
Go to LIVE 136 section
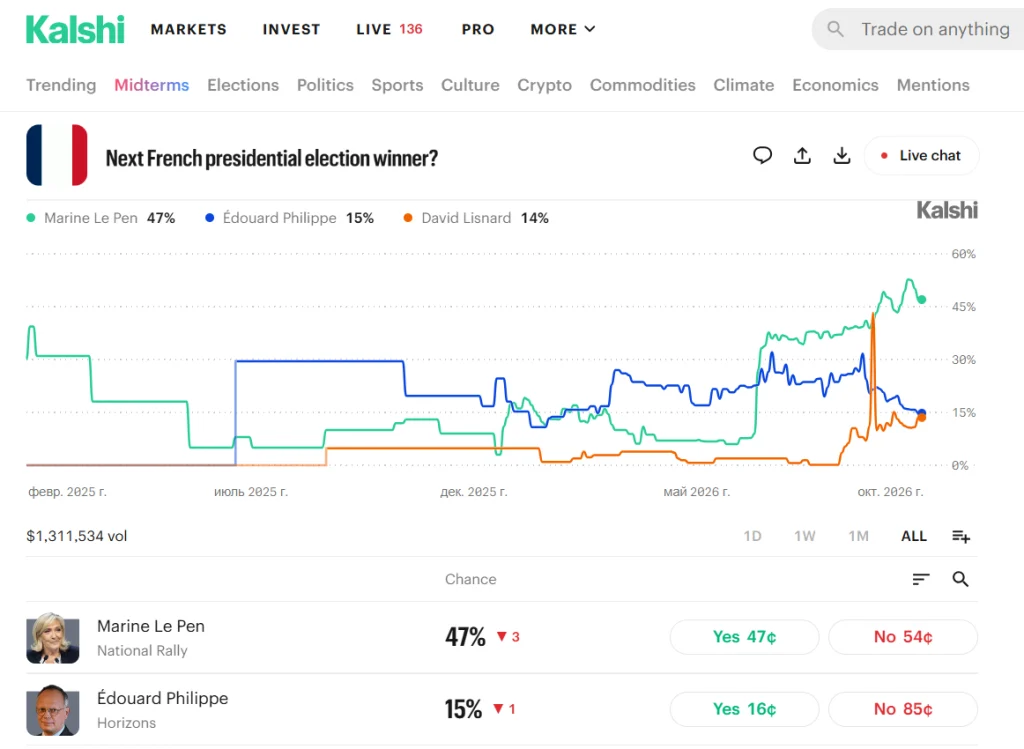pos(389,29)
